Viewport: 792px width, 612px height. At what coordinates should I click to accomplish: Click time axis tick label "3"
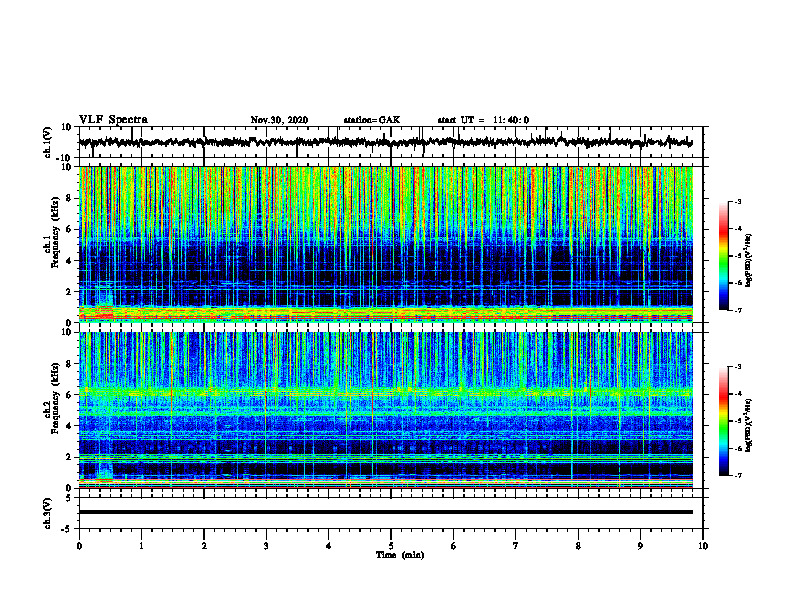click(266, 546)
